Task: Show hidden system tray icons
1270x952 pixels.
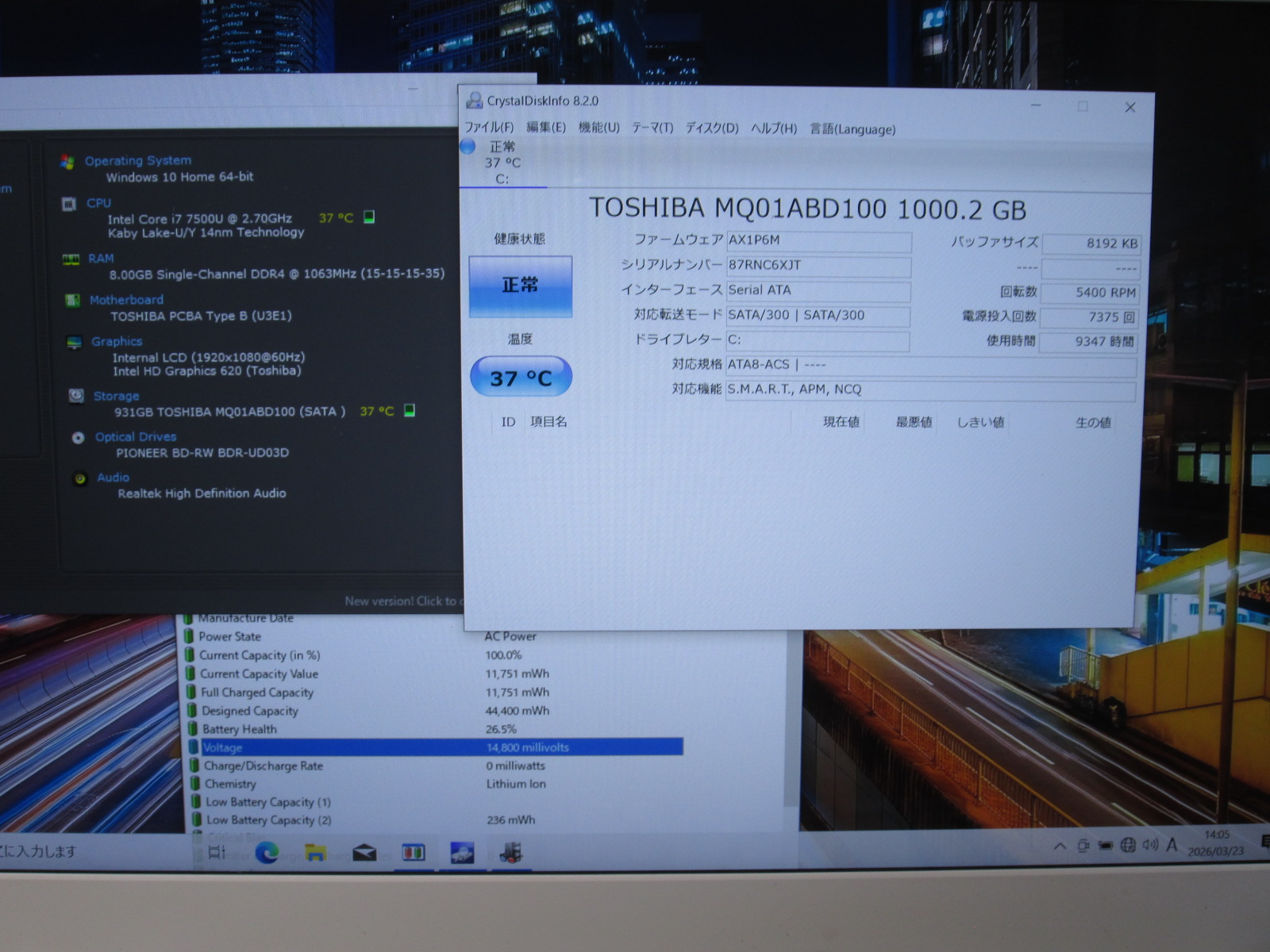Action: tap(1060, 846)
